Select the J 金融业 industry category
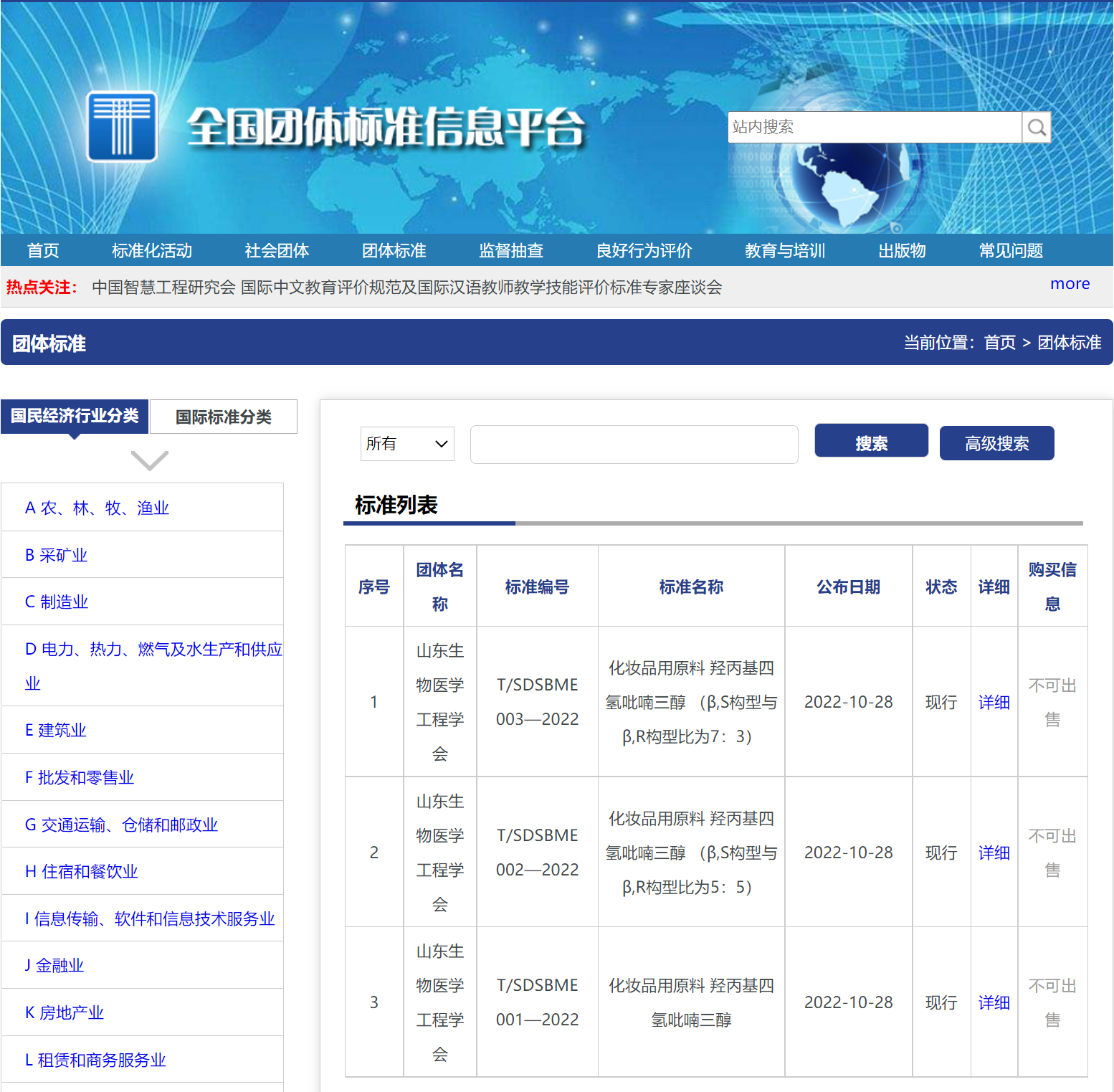The height and width of the screenshot is (1092, 1114). tap(54, 964)
